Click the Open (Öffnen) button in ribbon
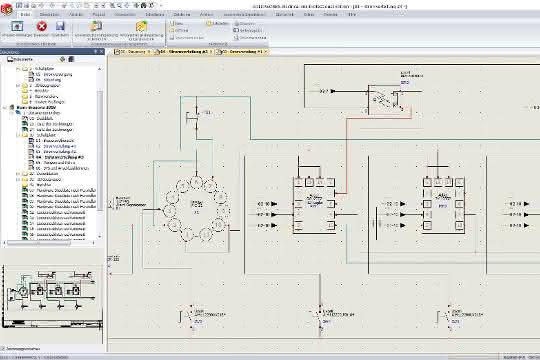This screenshot has width=540, height=360. 179,30
